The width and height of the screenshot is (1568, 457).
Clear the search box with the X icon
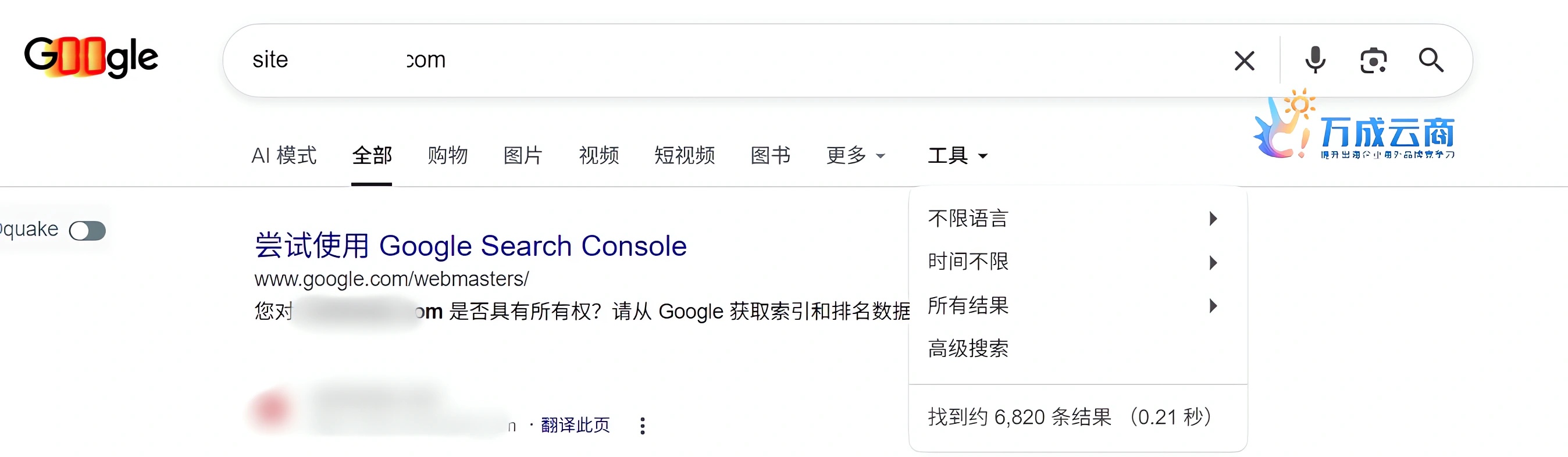point(1244,60)
